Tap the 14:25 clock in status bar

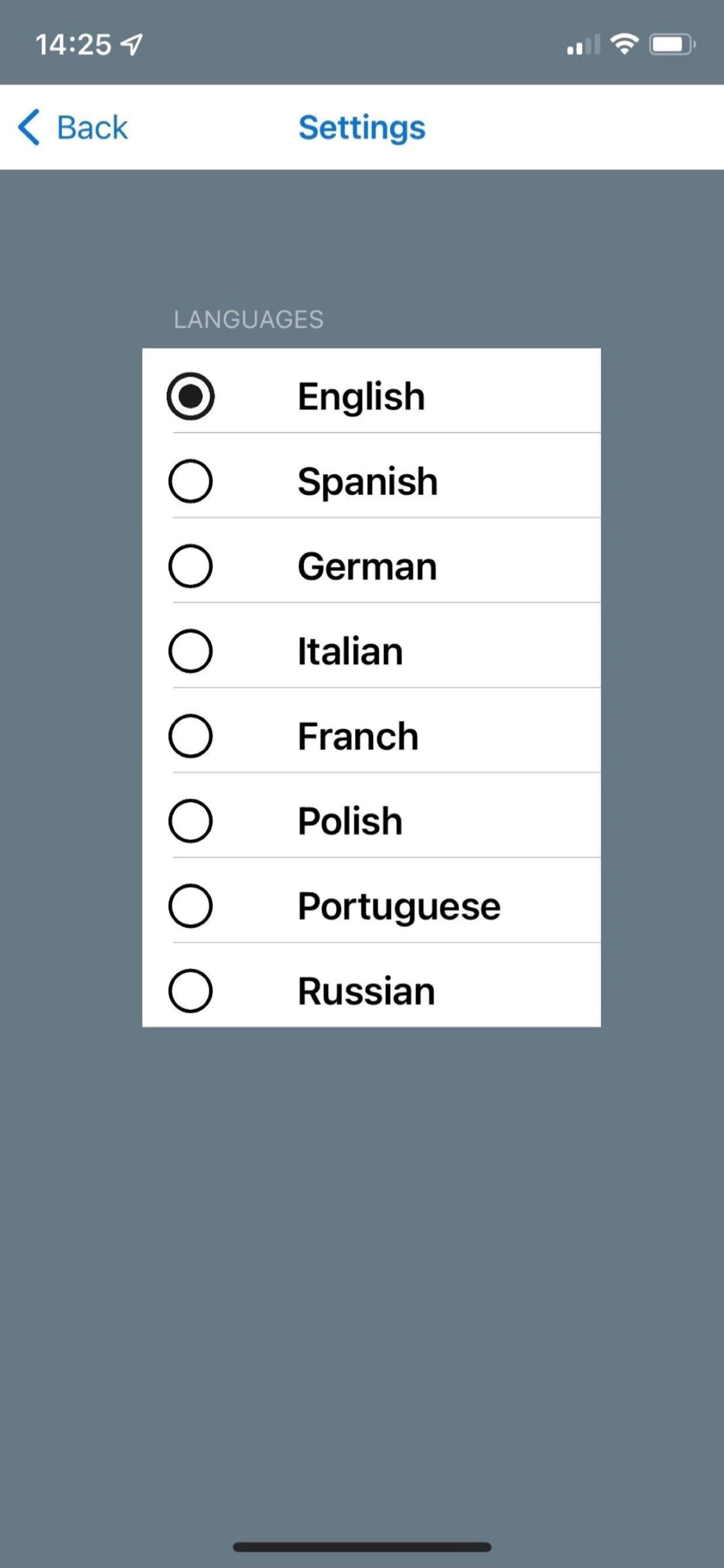pos(74,45)
